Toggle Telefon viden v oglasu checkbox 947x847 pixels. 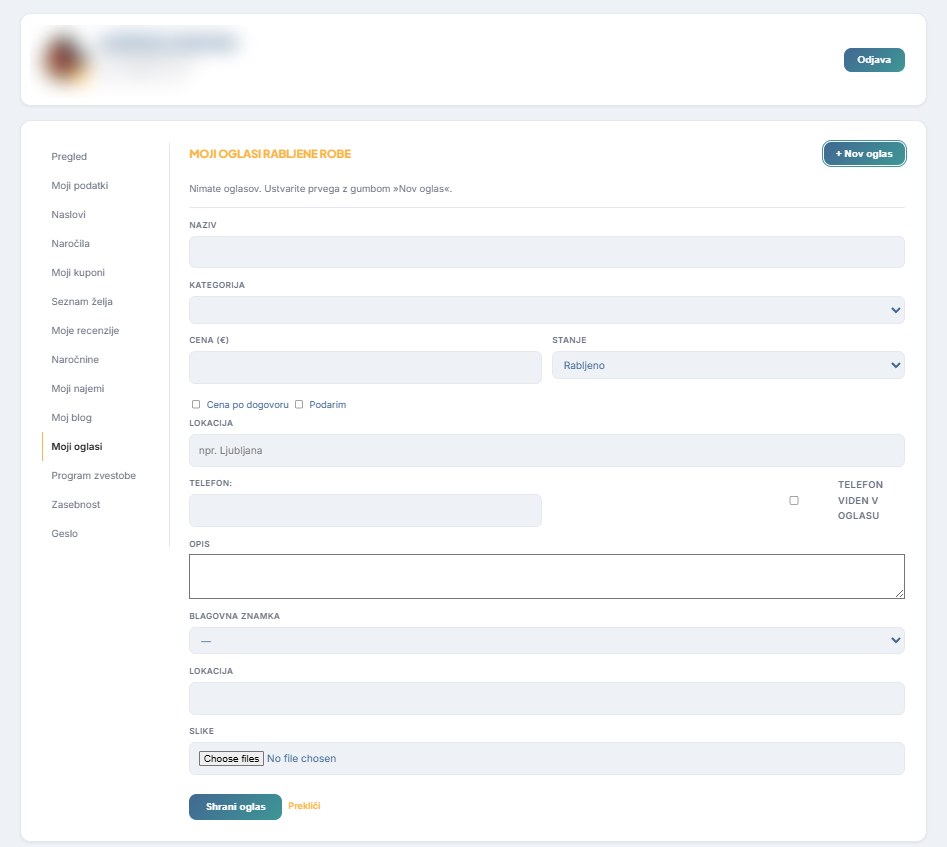[794, 500]
